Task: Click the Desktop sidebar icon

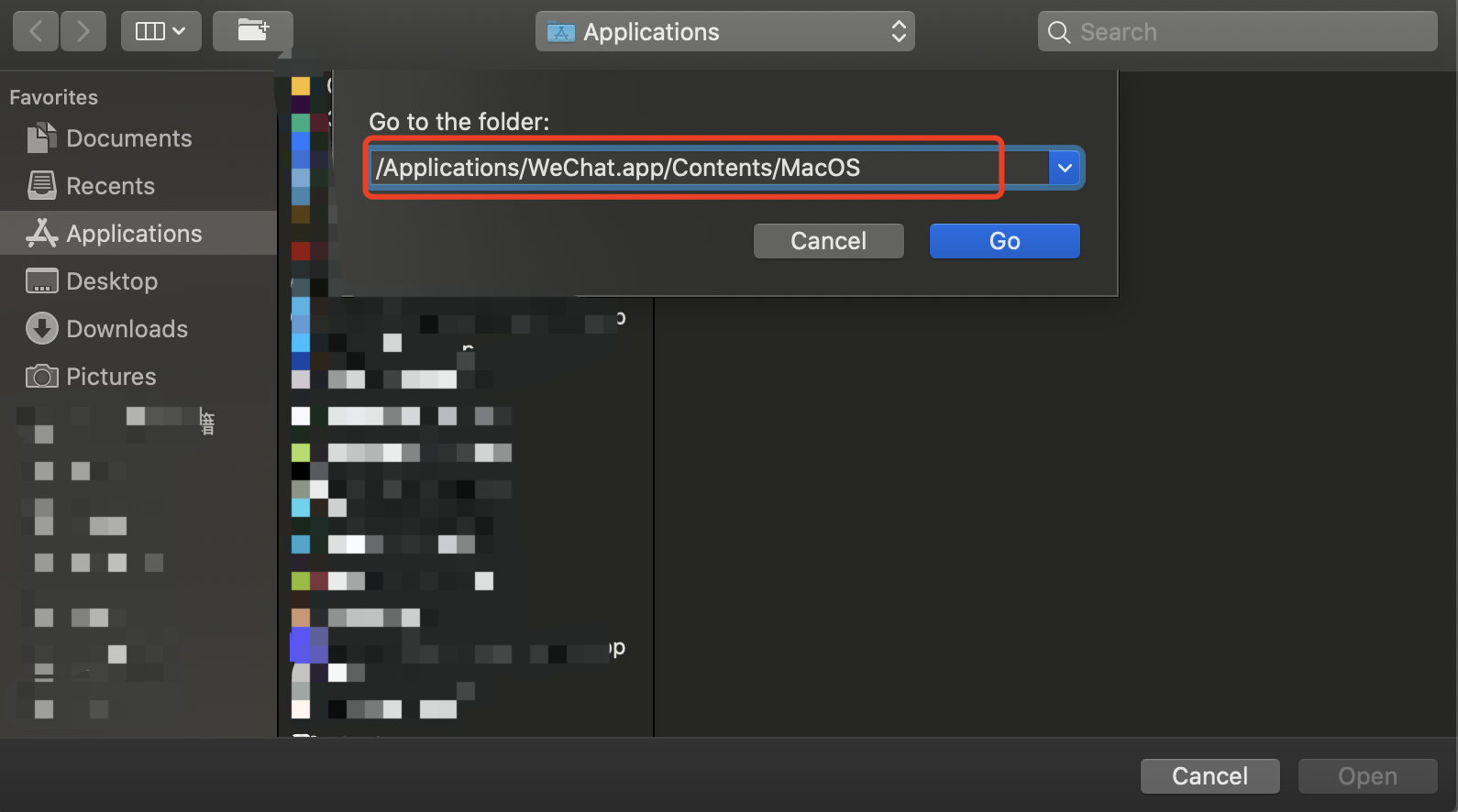Action: [41, 281]
